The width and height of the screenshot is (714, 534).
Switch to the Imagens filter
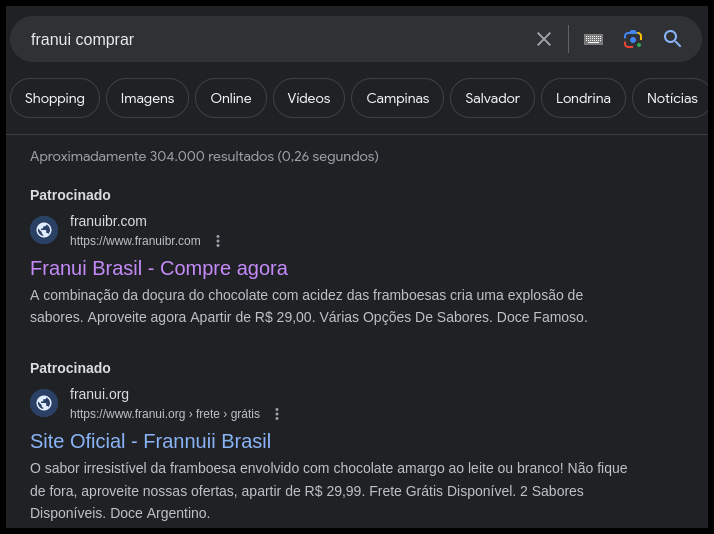(147, 98)
